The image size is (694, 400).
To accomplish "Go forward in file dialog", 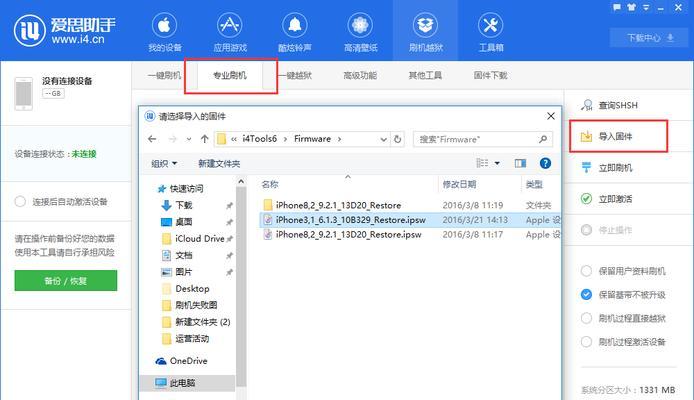I will pos(172,139).
